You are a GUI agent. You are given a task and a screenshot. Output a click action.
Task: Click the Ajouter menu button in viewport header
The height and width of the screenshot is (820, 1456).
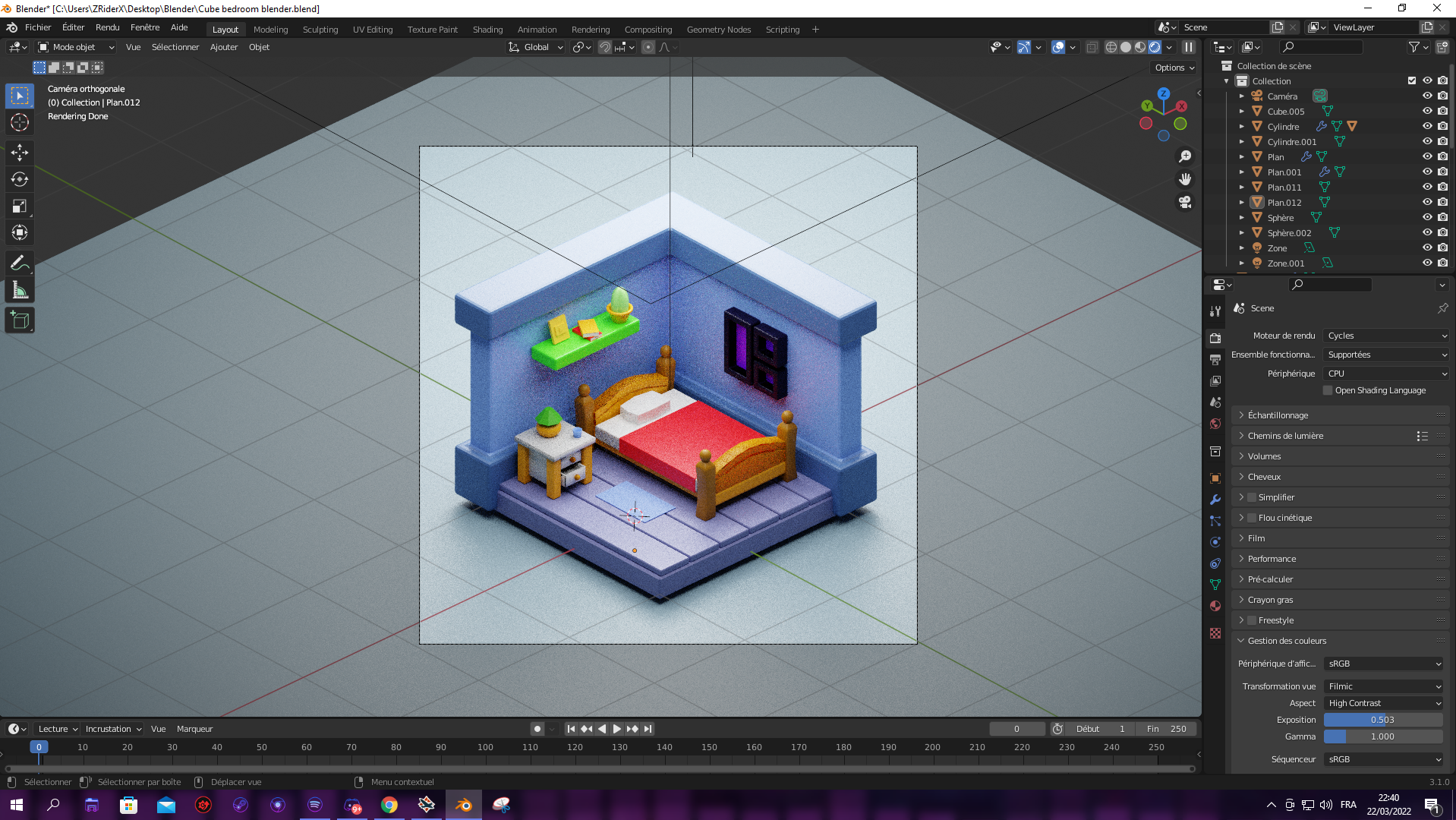coord(224,47)
